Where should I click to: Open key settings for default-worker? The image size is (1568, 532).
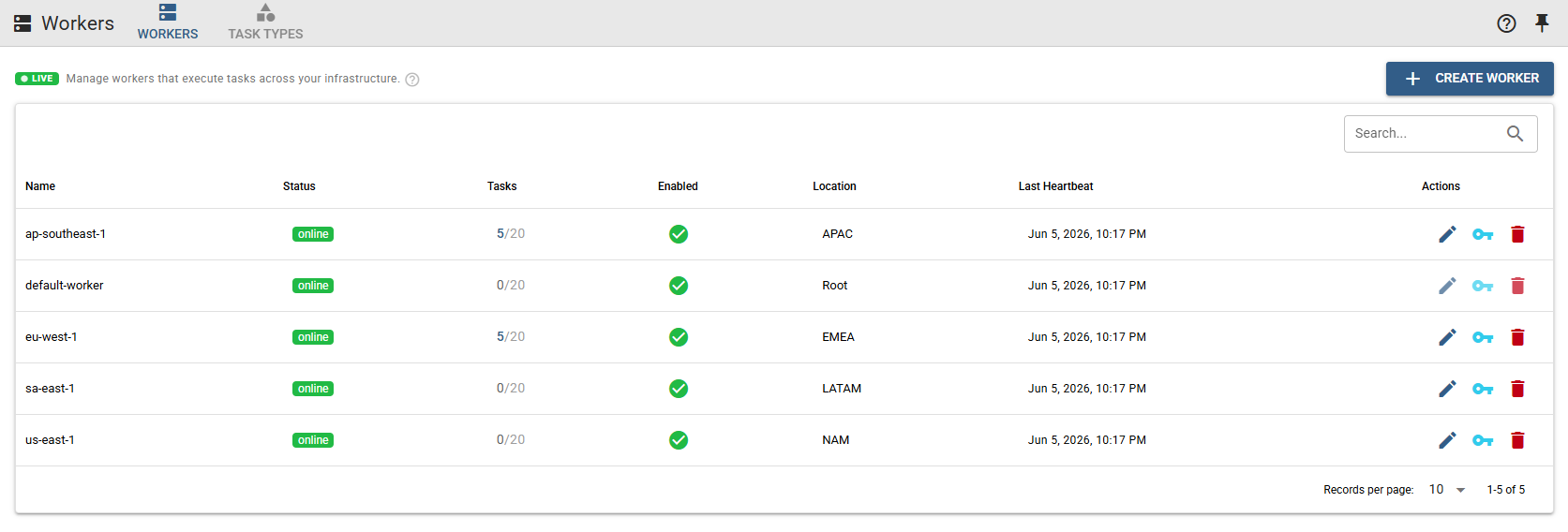1483,286
